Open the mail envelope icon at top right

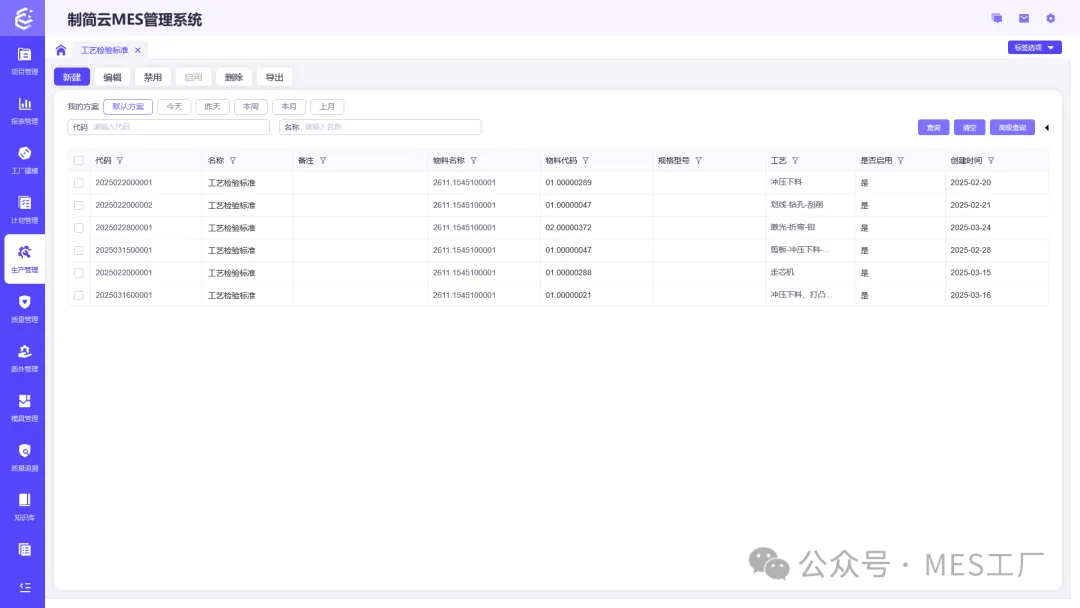point(1024,18)
